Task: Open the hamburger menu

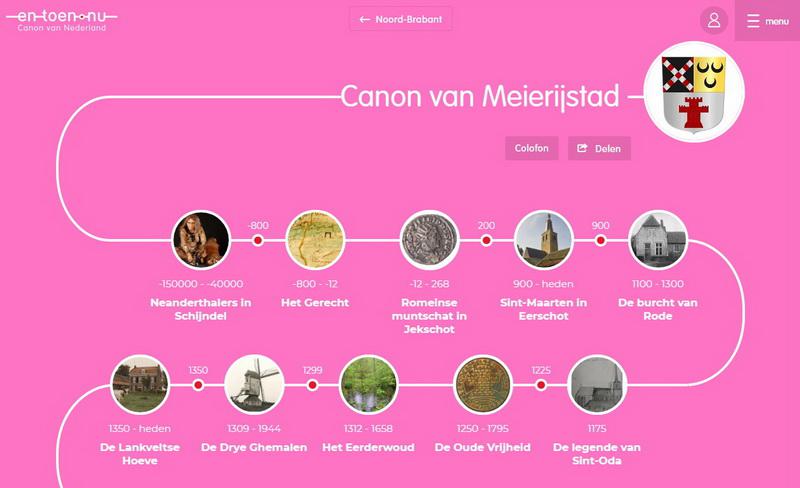Action: [x=767, y=21]
